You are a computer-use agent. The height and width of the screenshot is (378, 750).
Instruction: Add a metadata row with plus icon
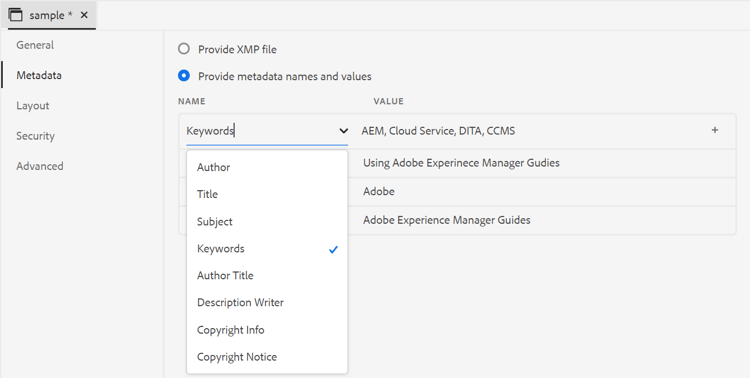[x=715, y=130]
